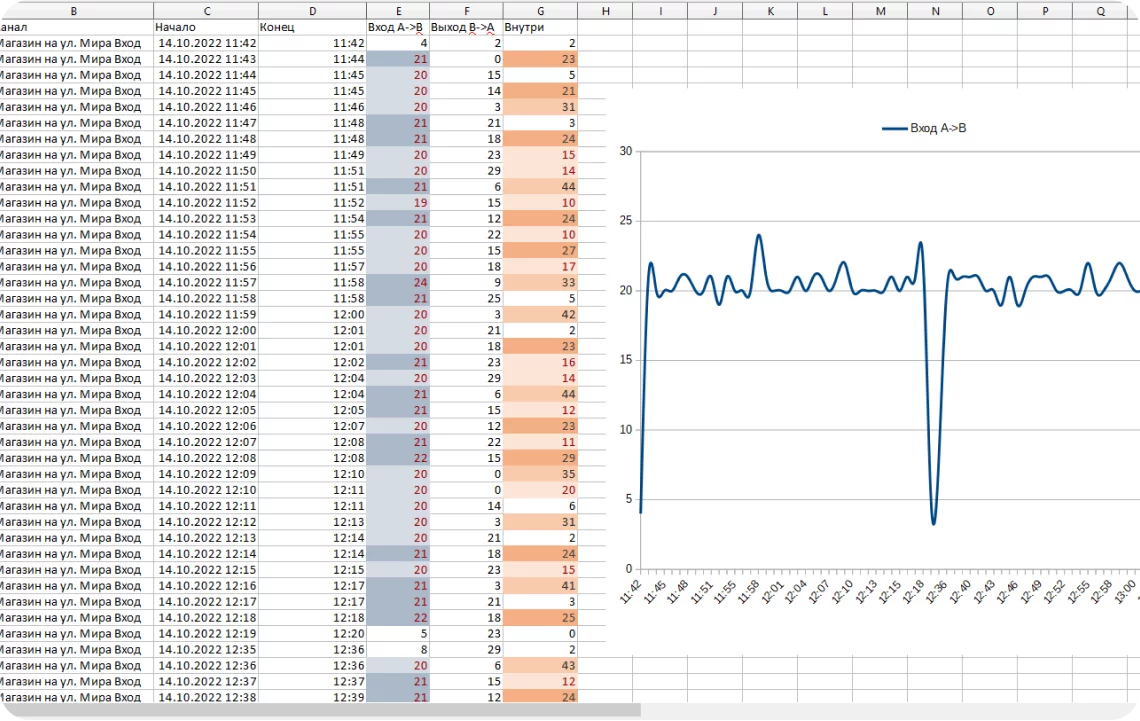
Task: Click the 'Начало' header cell
Action: [206, 27]
